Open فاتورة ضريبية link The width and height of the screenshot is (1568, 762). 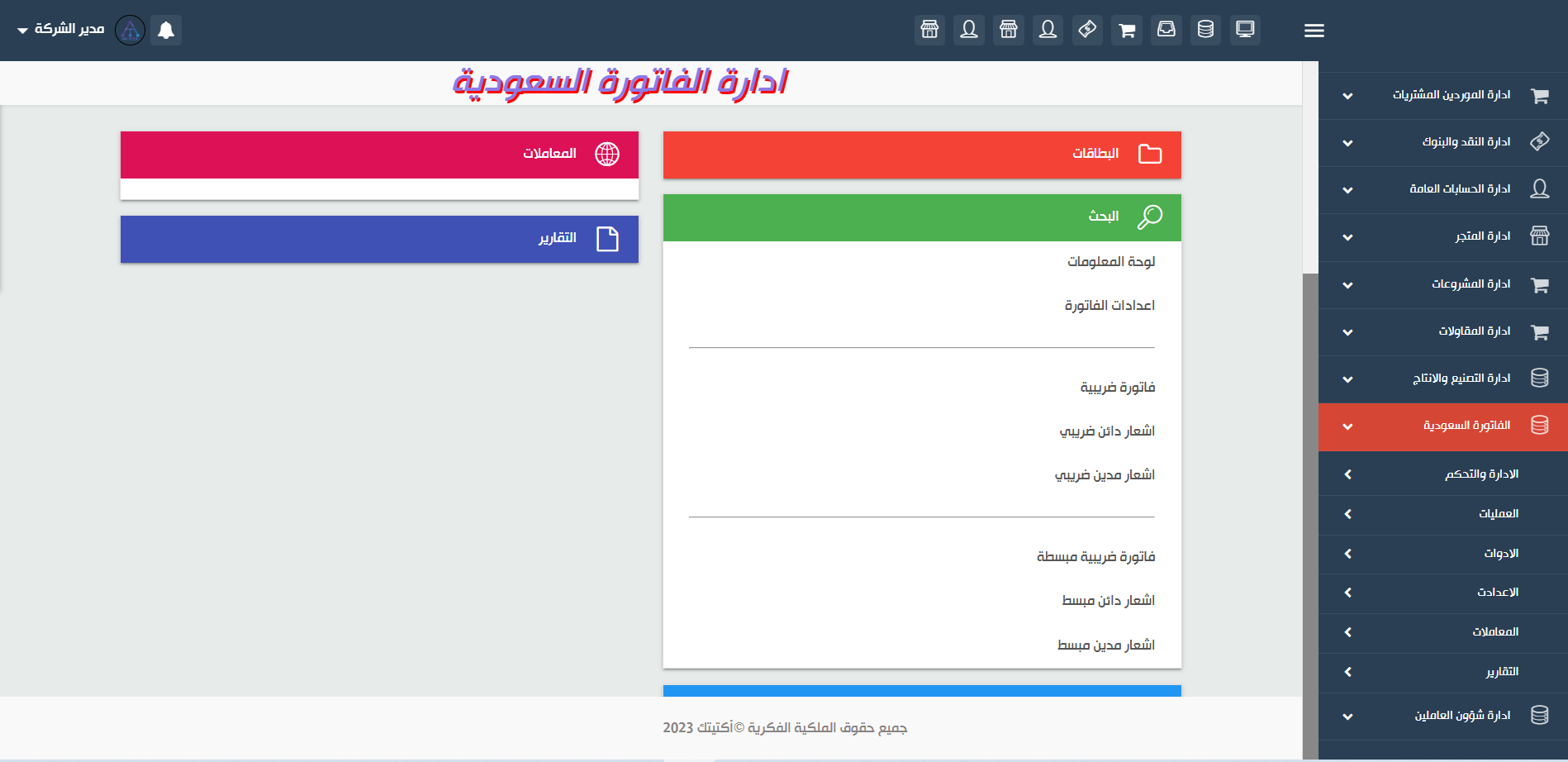(x=1118, y=387)
